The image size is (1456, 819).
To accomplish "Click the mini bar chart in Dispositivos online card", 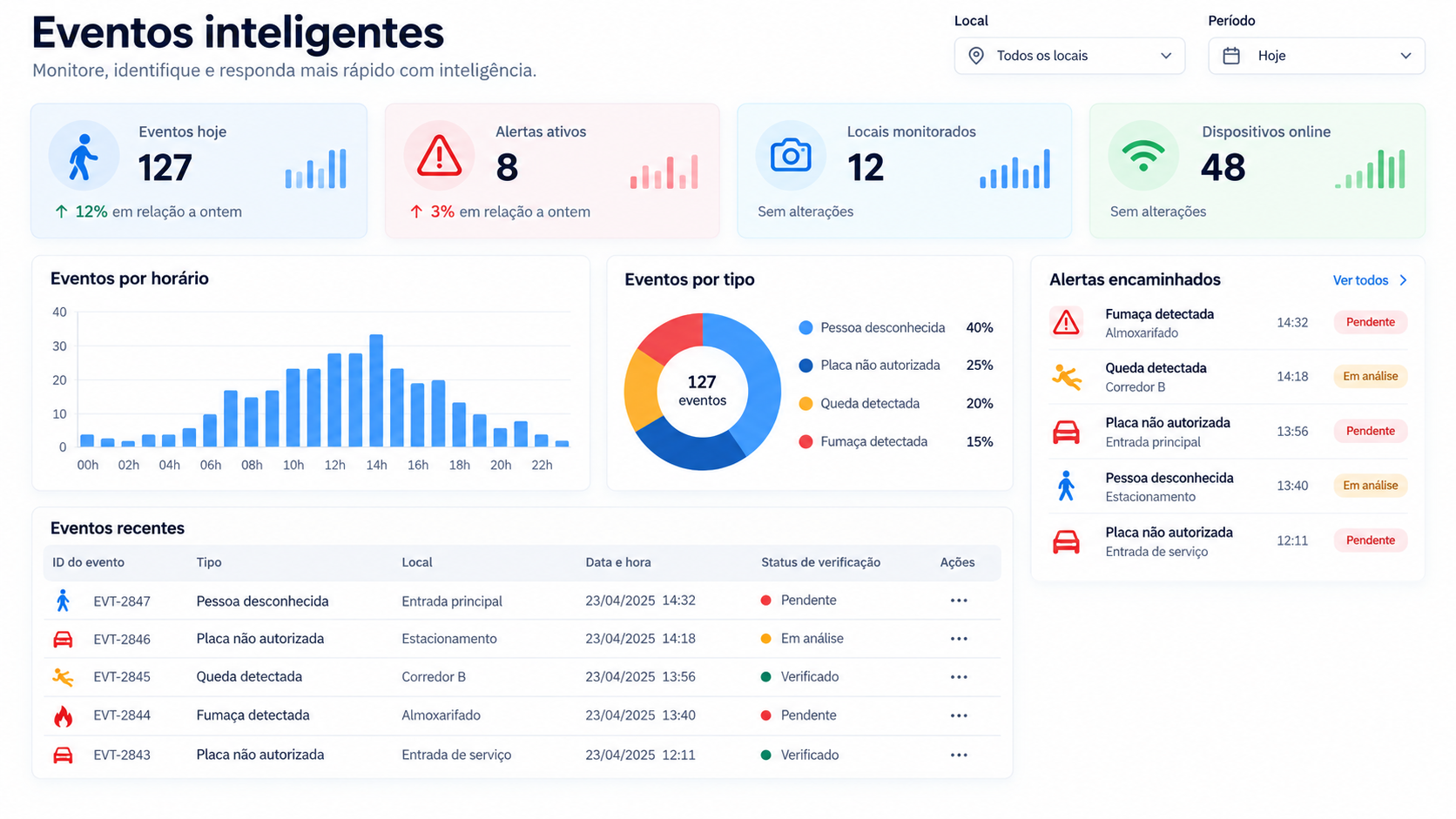I will 1371,169.
